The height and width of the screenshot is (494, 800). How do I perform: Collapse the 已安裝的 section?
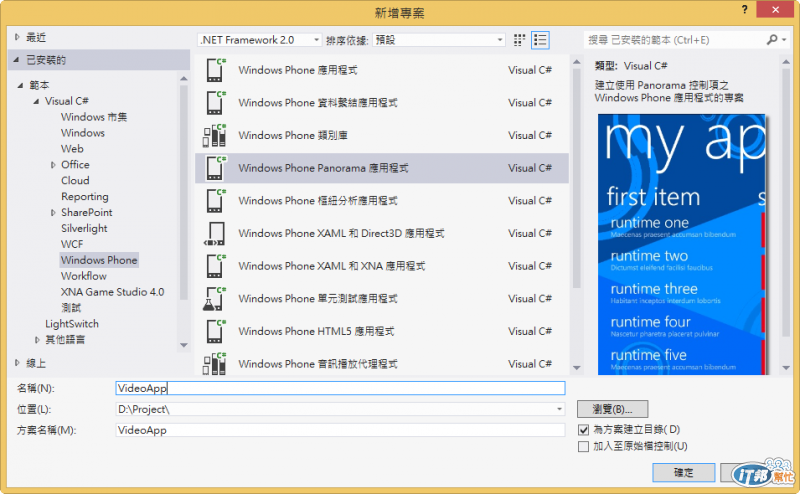pos(17,60)
